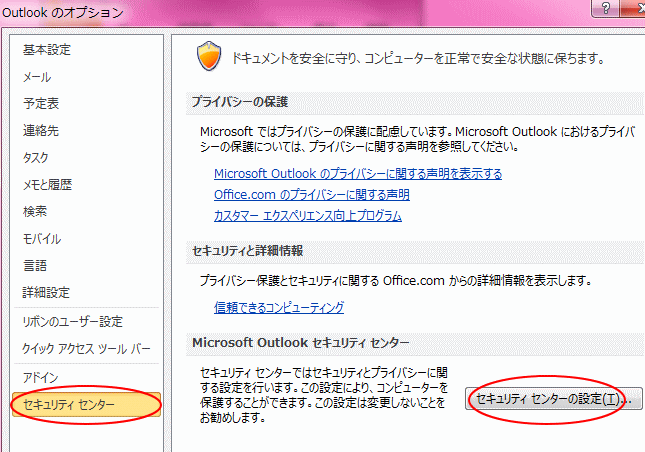This screenshot has width=645, height=452.
Task: Click the セキュリティと詳細情報 section heading
Action: 248,250
